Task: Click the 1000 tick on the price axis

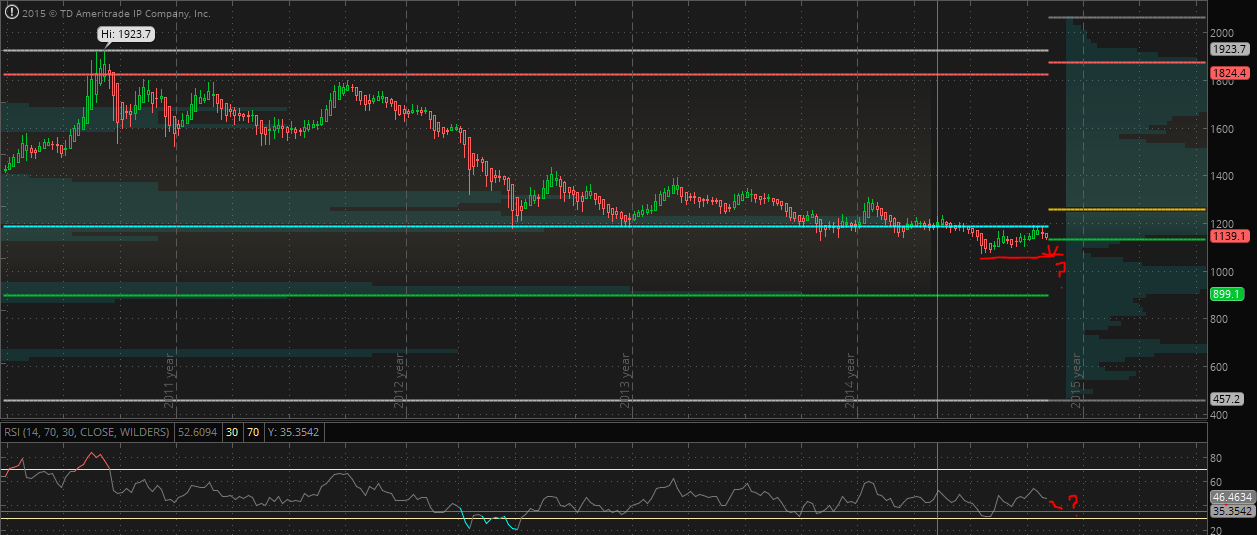Action: tap(1223, 271)
